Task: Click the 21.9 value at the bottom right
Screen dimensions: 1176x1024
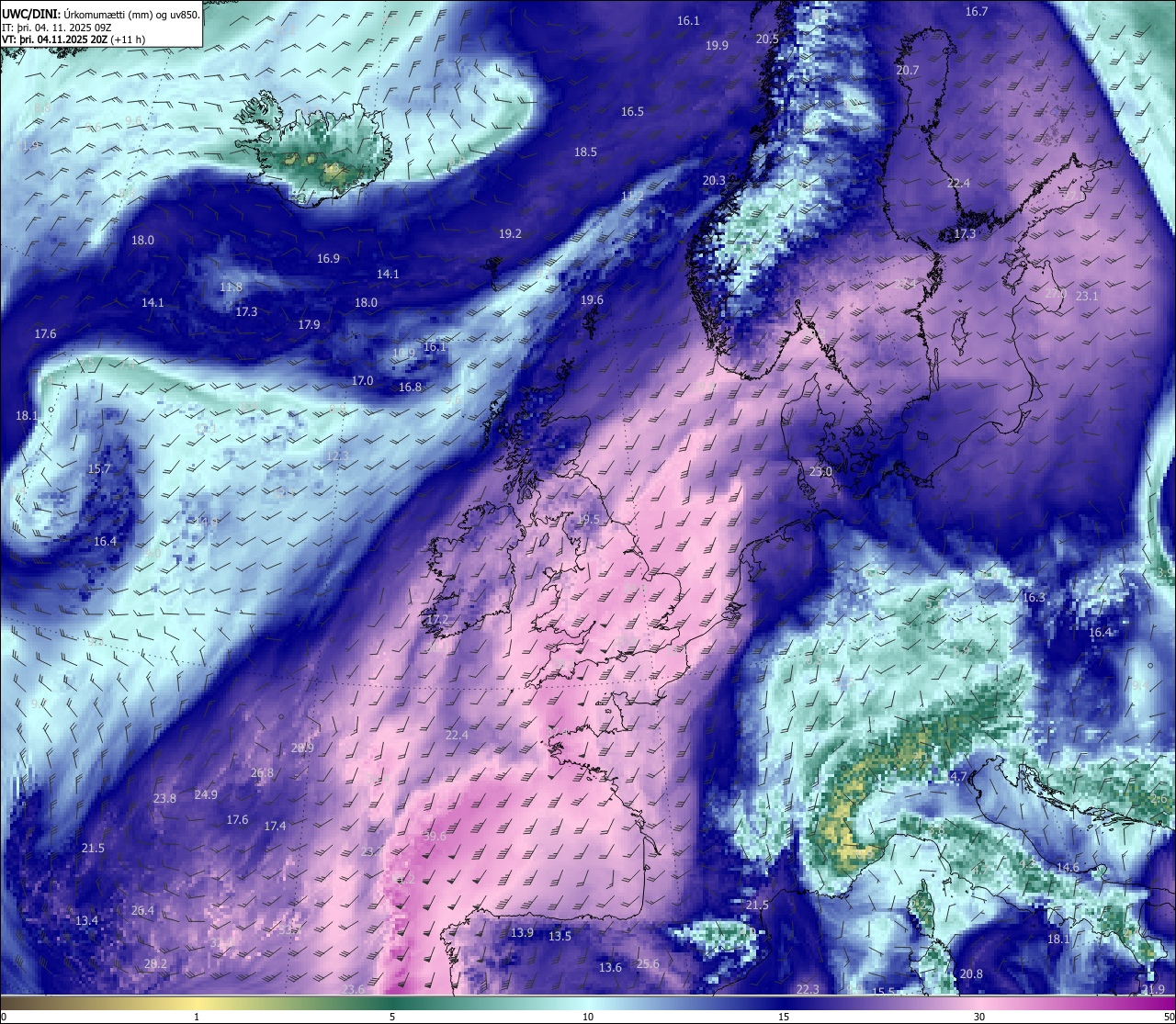Action: coord(1153,989)
